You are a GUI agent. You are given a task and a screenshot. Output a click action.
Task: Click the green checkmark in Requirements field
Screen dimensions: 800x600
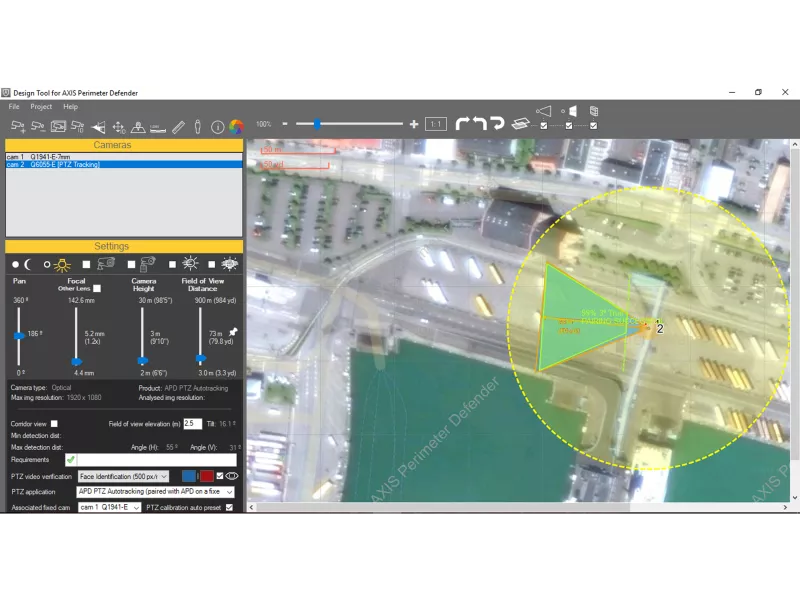[x=71, y=459]
